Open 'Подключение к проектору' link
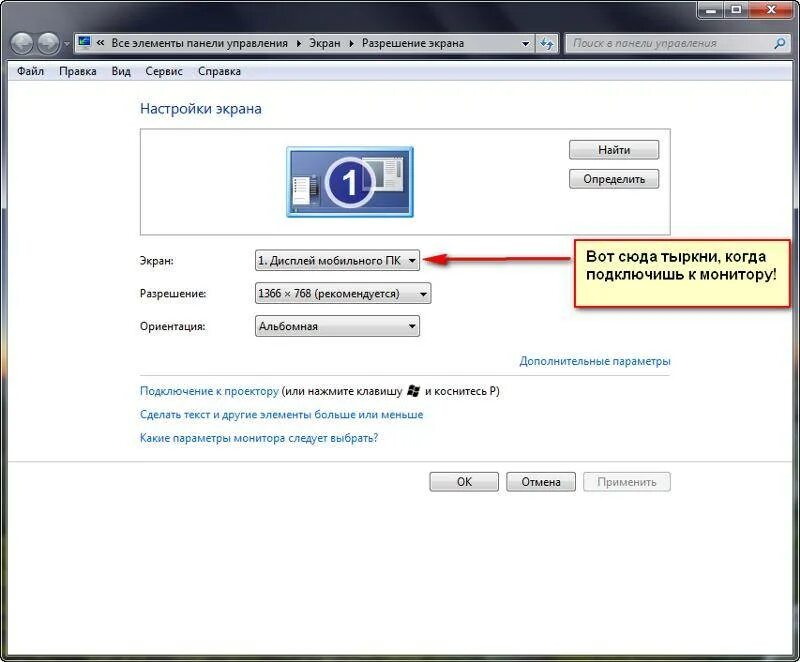 click(209, 391)
